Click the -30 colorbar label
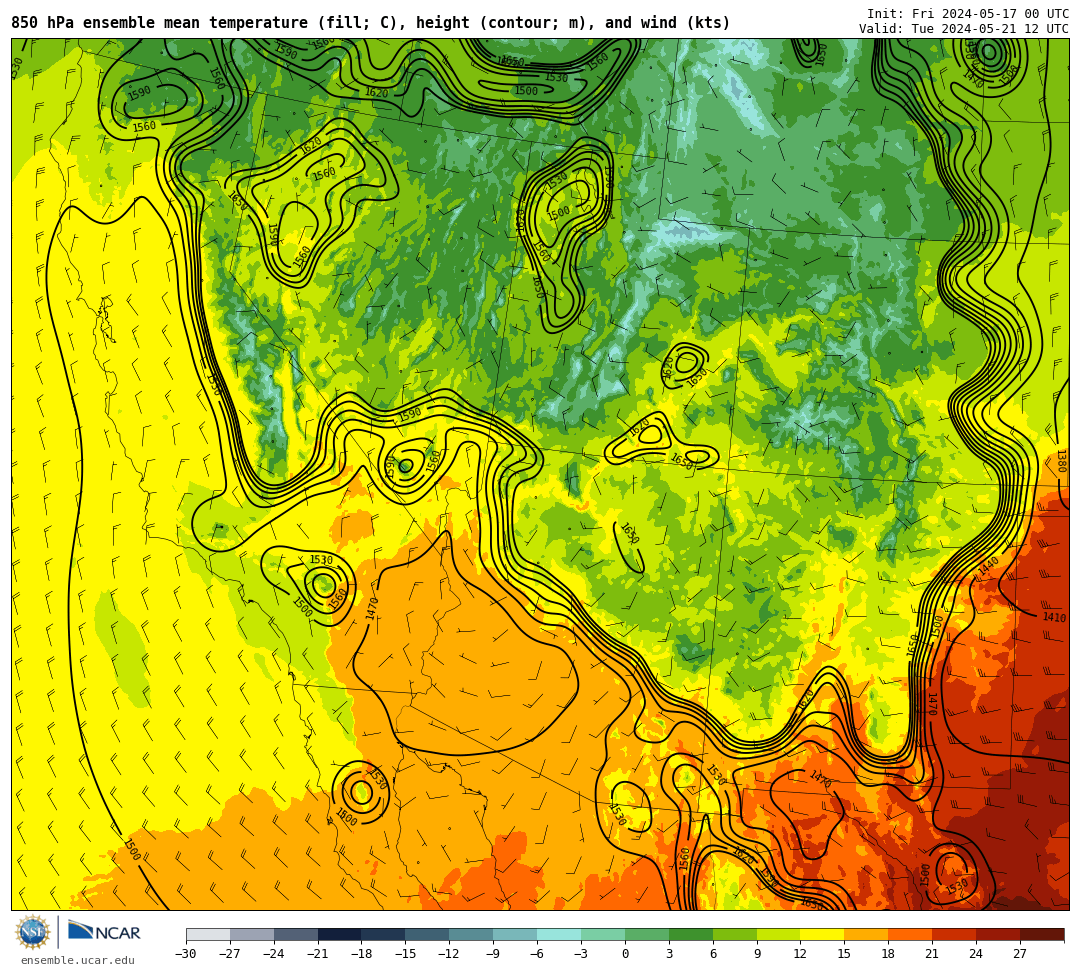Screen dimensions: 1080x973 tap(186, 954)
